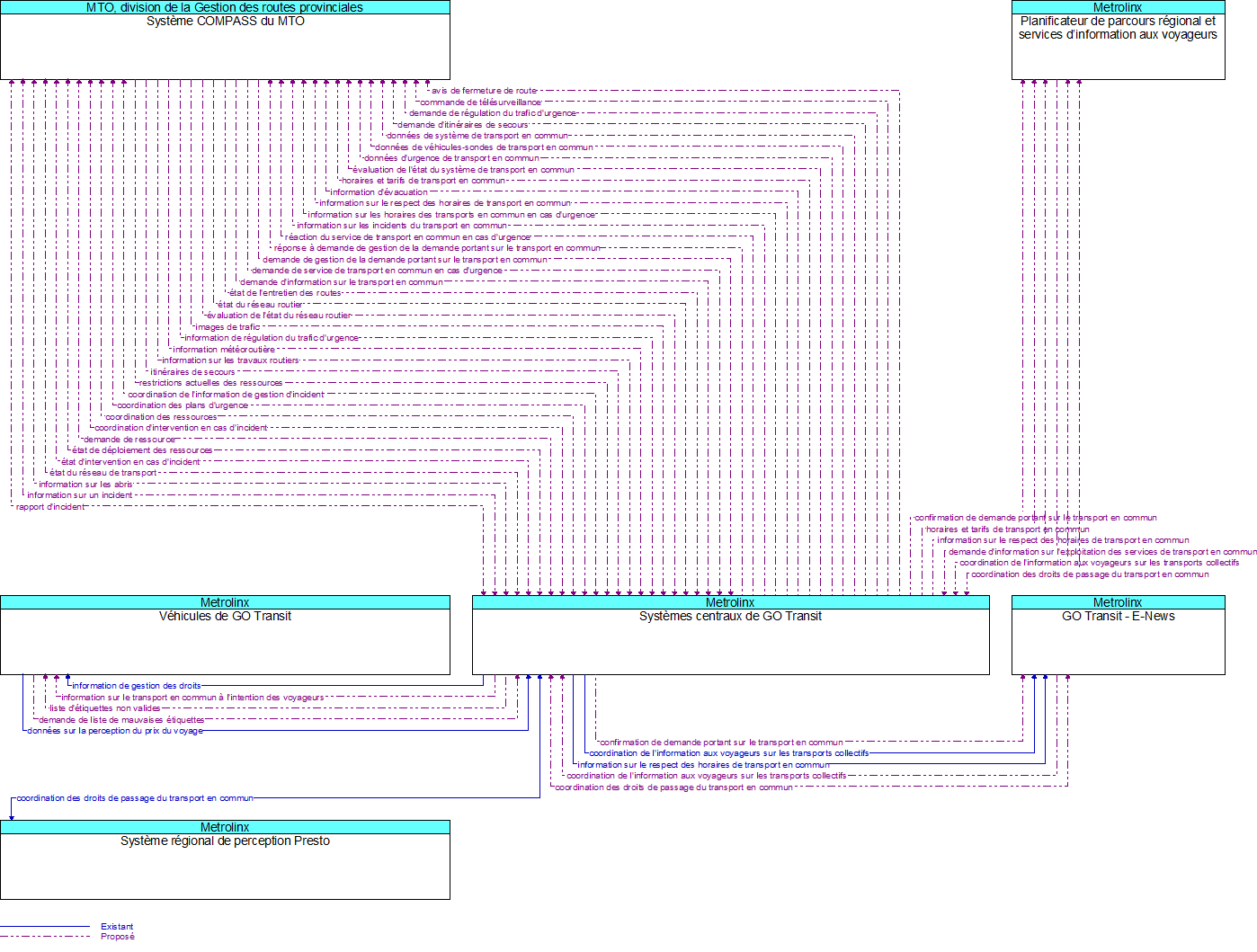This screenshot has width=1257, height=952.
Task: Click the MTO division header bar
Action: (225, 7)
